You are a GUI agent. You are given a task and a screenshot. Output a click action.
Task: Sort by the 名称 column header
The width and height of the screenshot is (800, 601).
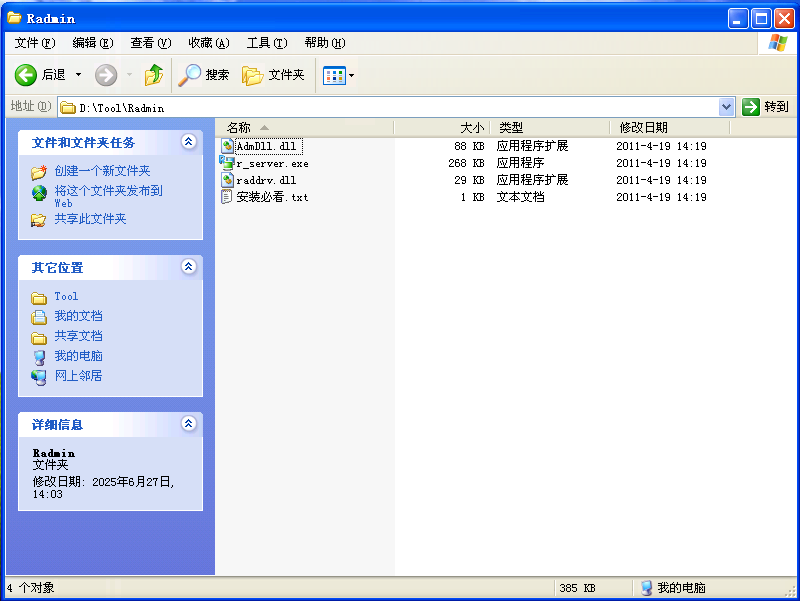point(304,128)
